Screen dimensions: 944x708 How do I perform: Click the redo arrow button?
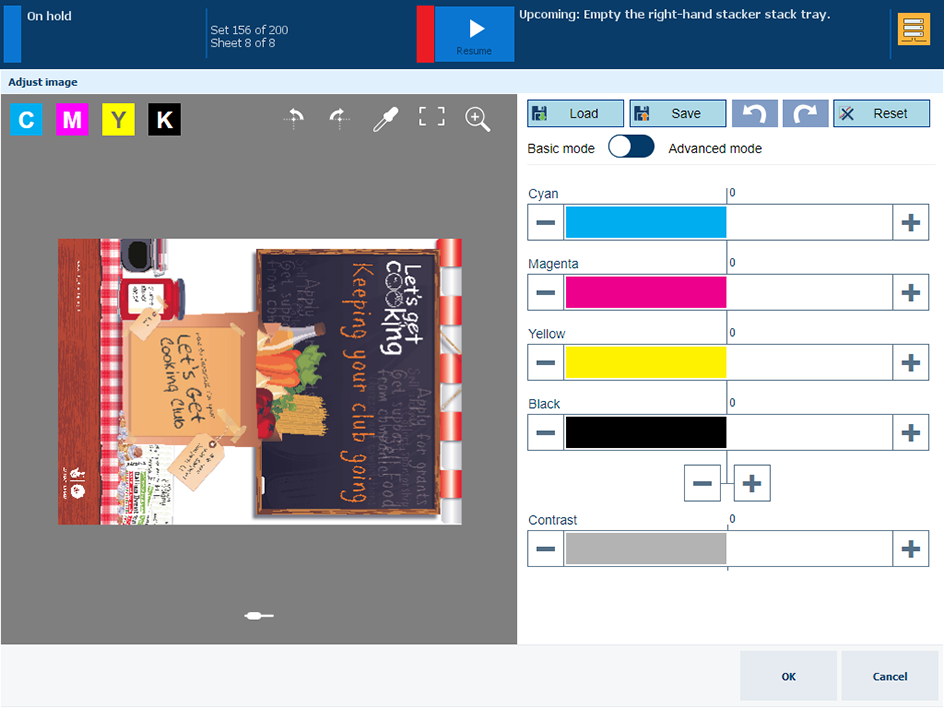point(805,113)
